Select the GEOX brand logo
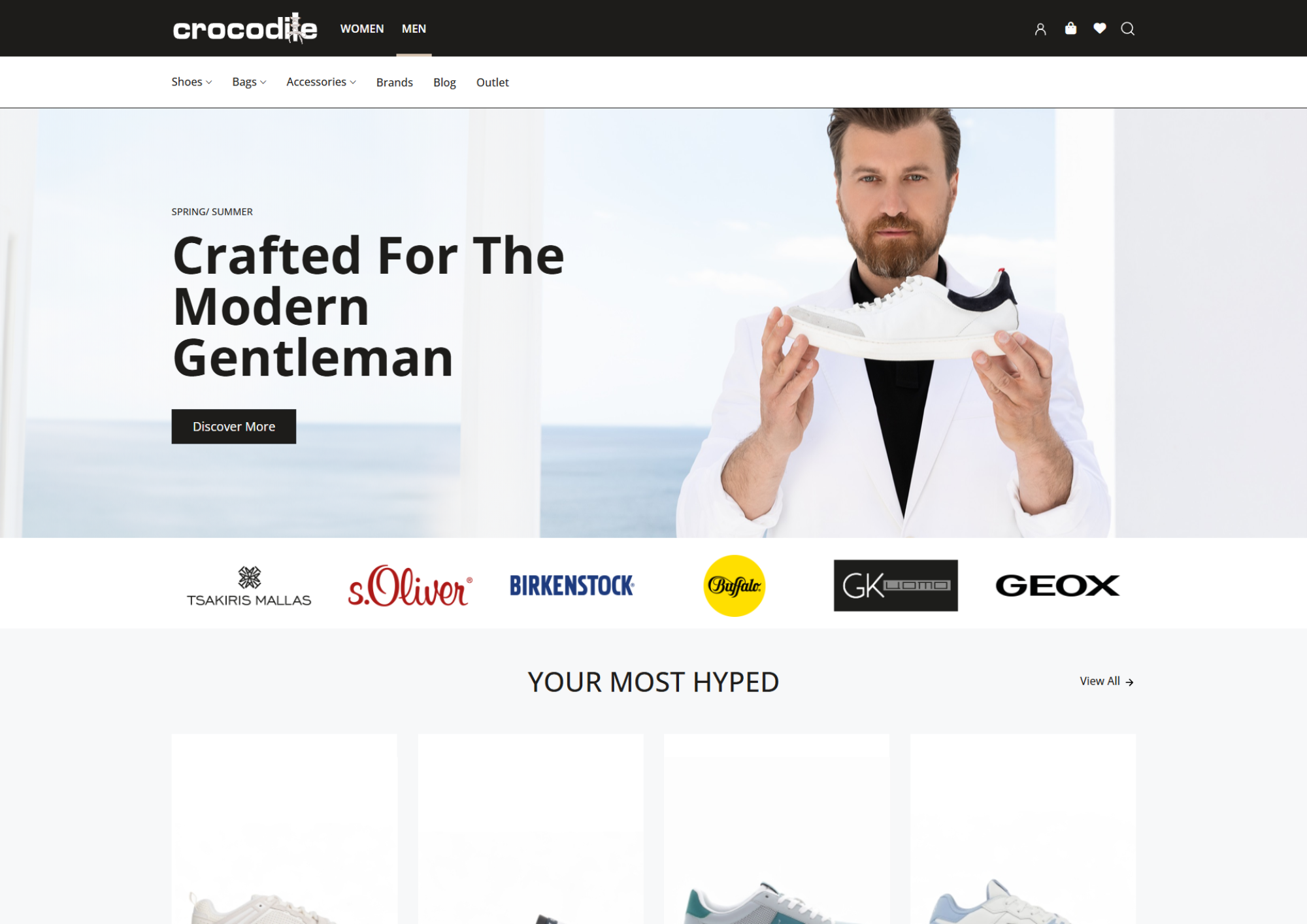Screen dimensions: 1307x924 [1057, 586]
